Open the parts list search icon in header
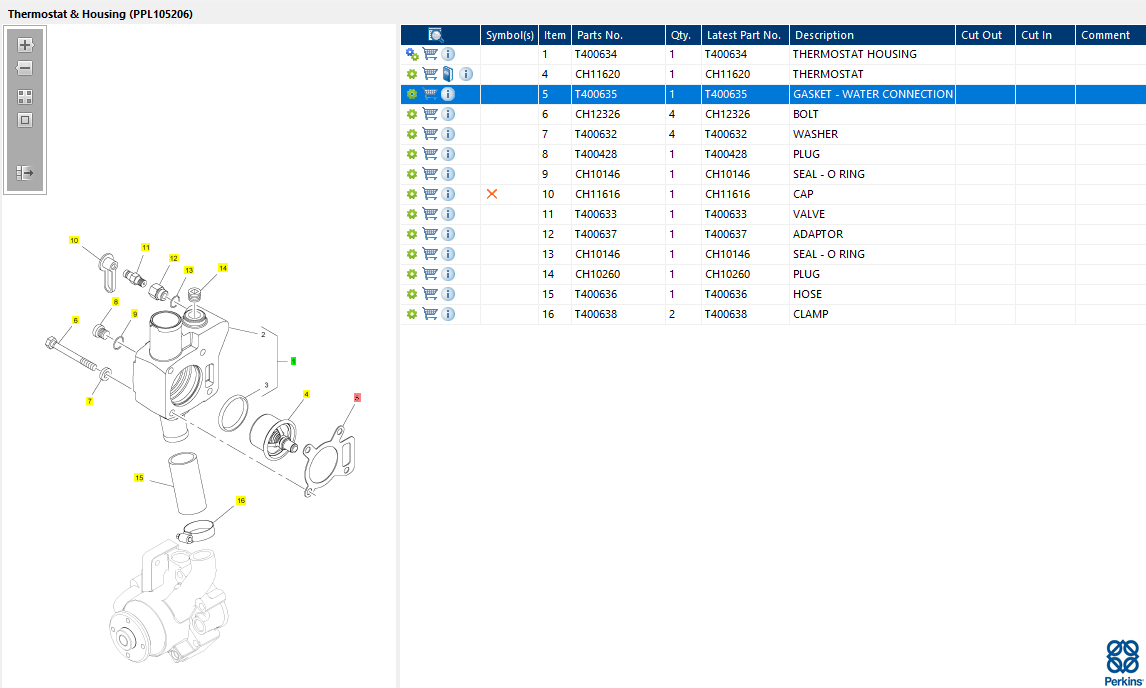 coord(436,35)
